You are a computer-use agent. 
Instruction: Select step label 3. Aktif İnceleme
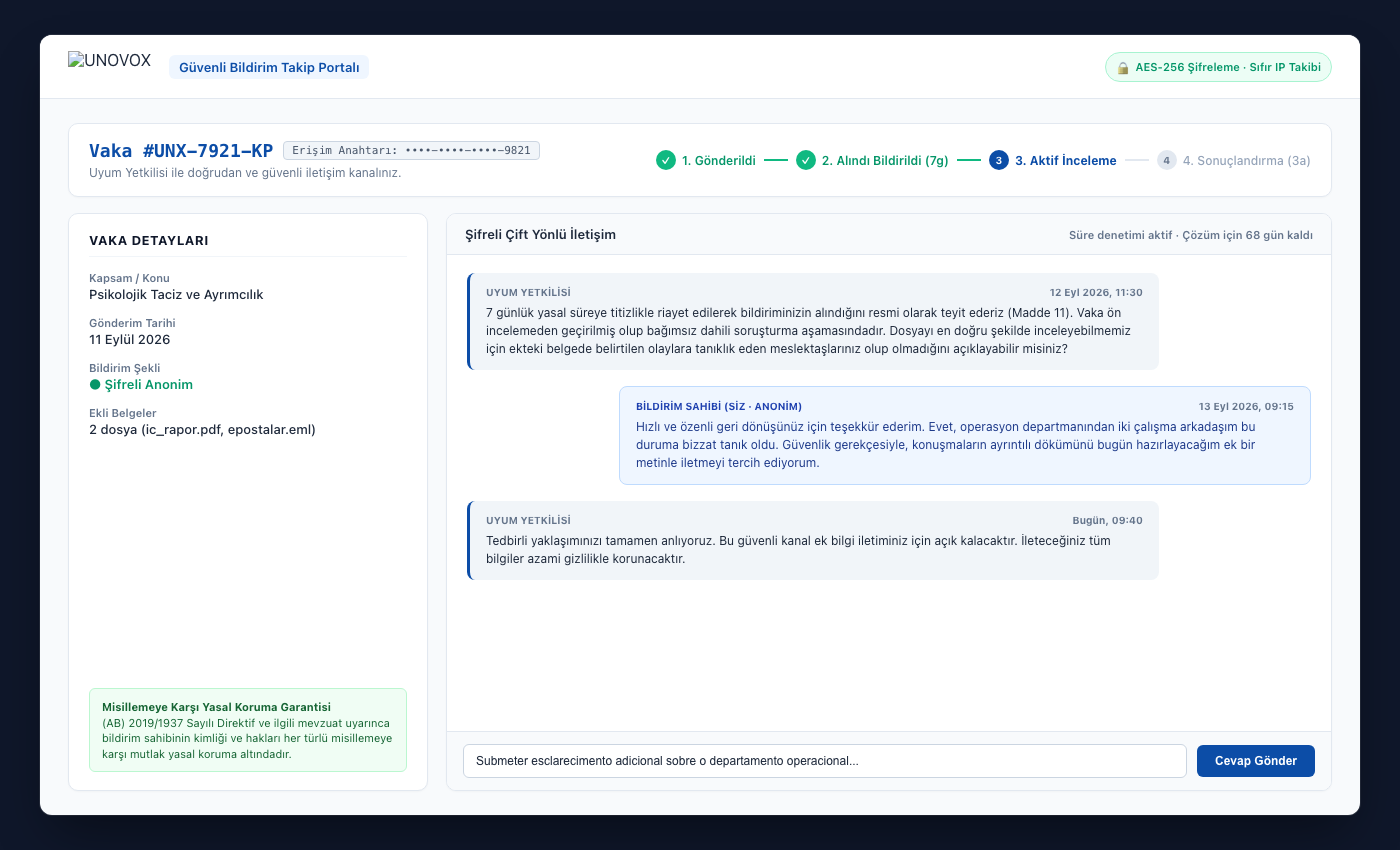[x=1066, y=160]
